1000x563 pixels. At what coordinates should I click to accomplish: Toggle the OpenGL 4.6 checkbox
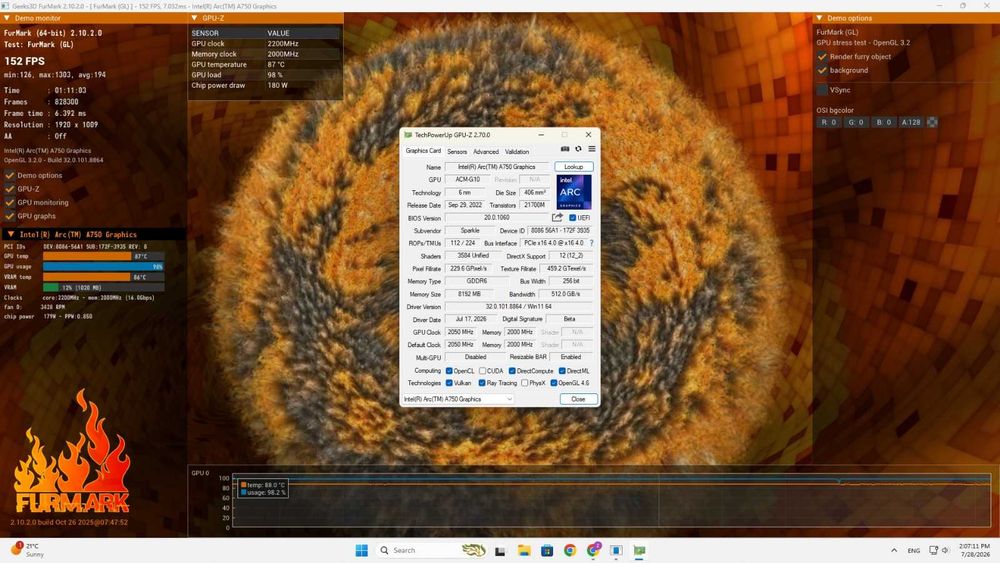[x=554, y=383]
